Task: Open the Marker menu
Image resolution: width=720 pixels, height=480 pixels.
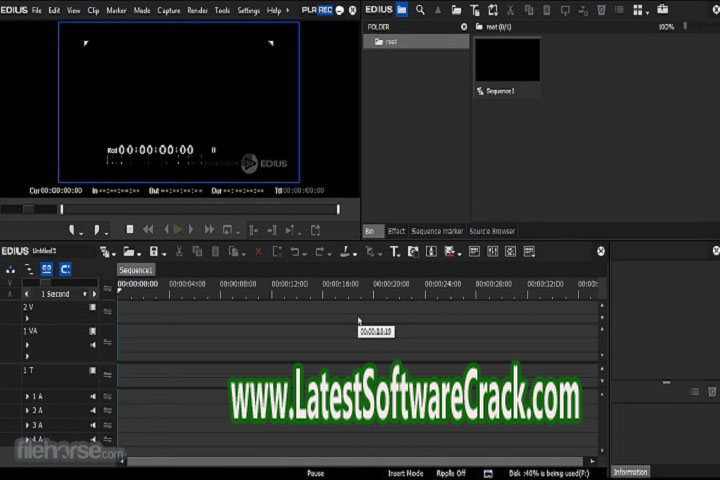Action: (x=116, y=10)
